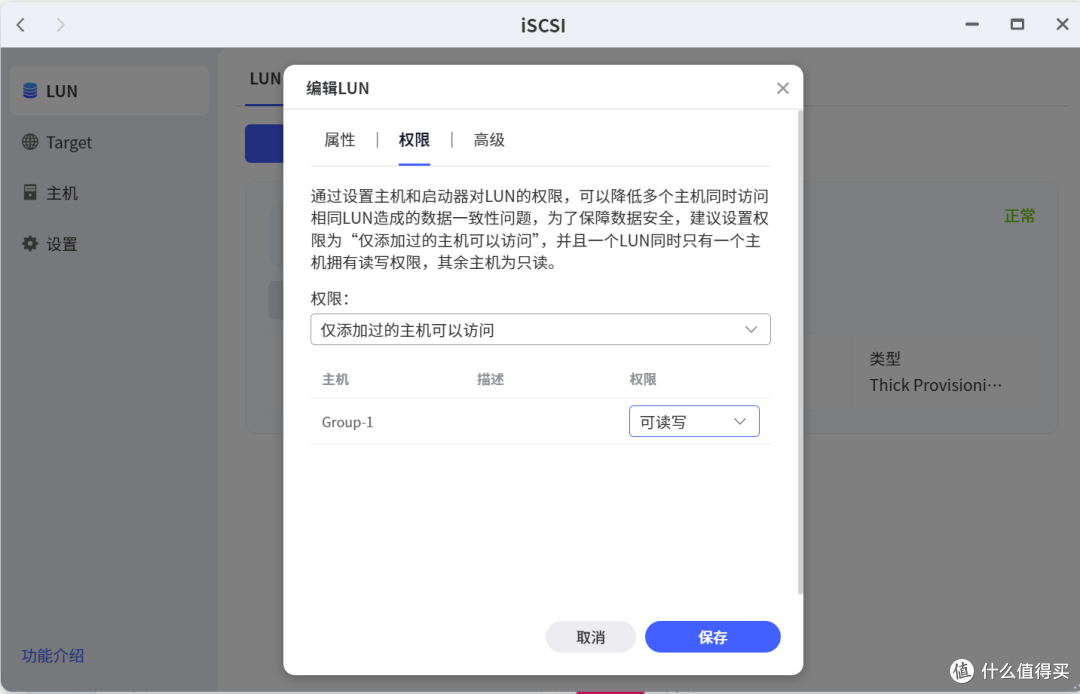Screen dimensions: 1080x694
Task: Open 设置 label in the sidebar
Action: click(62, 244)
